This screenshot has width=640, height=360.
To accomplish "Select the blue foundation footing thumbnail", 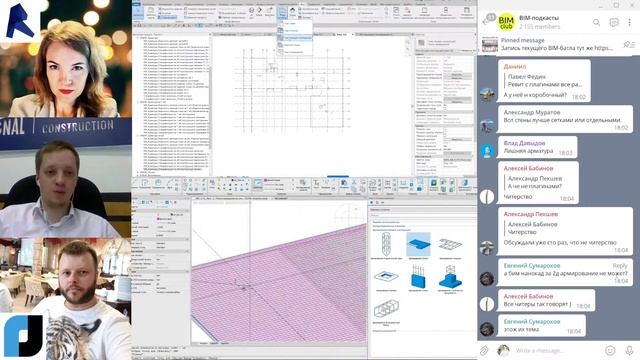I will [x=450, y=277].
